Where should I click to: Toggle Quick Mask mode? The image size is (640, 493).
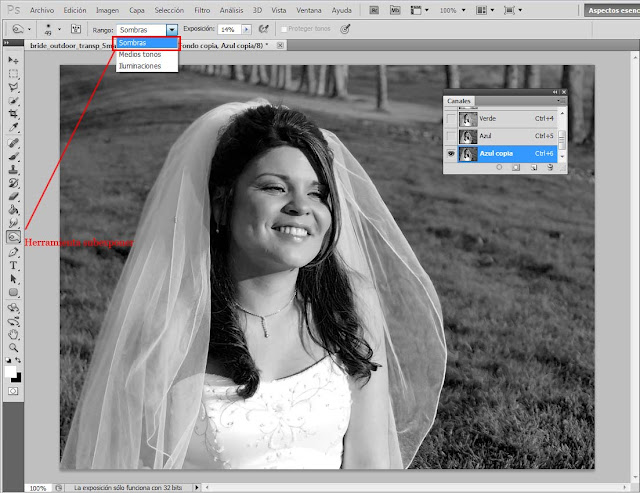point(13,391)
